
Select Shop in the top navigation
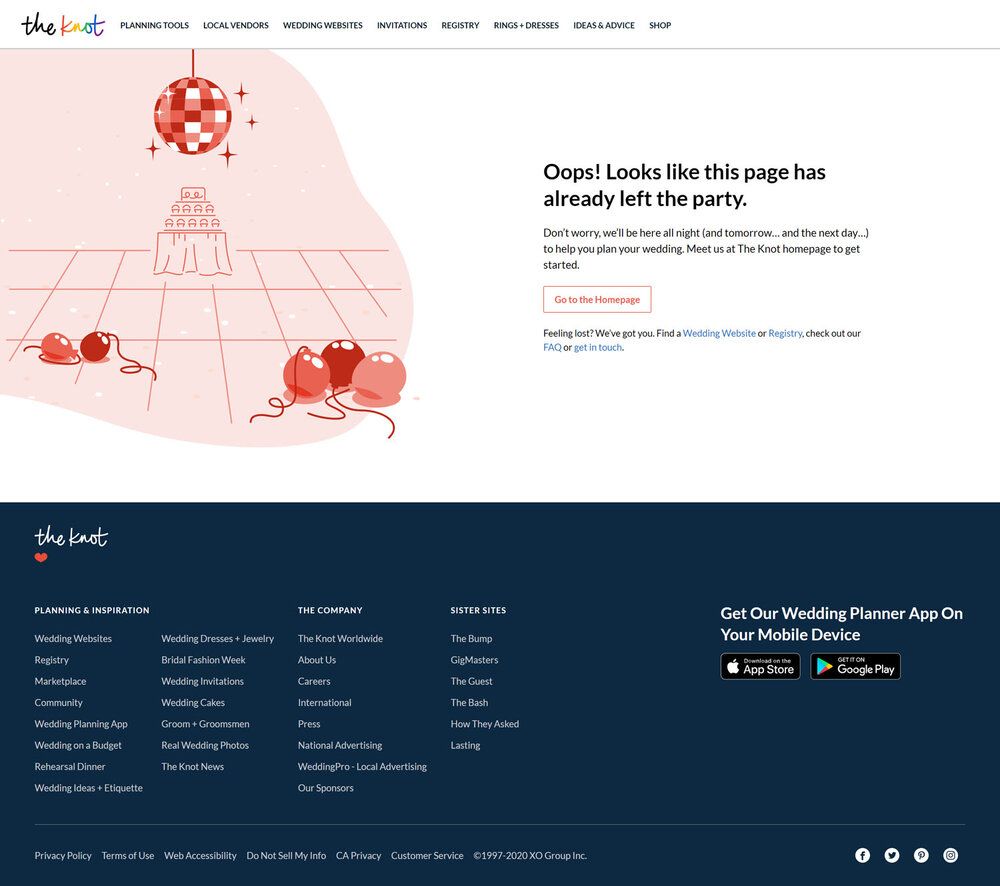pyautogui.click(x=660, y=25)
